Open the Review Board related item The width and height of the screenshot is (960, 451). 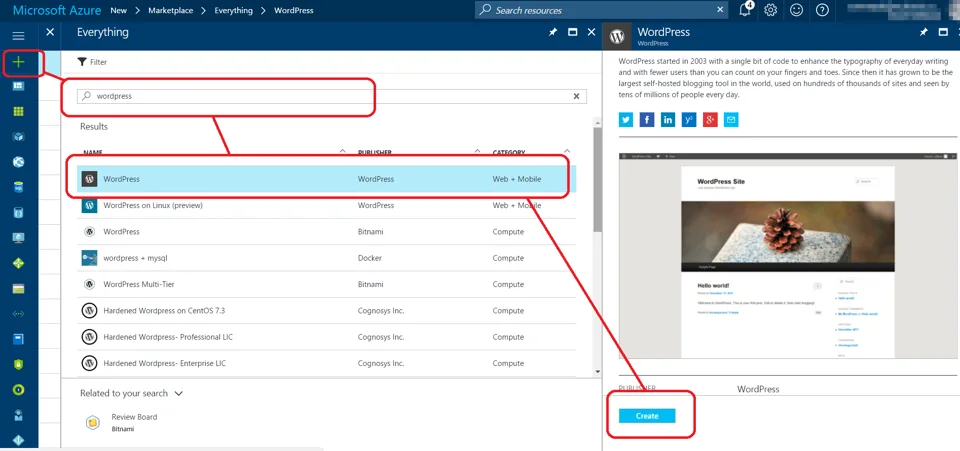click(x=119, y=422)
